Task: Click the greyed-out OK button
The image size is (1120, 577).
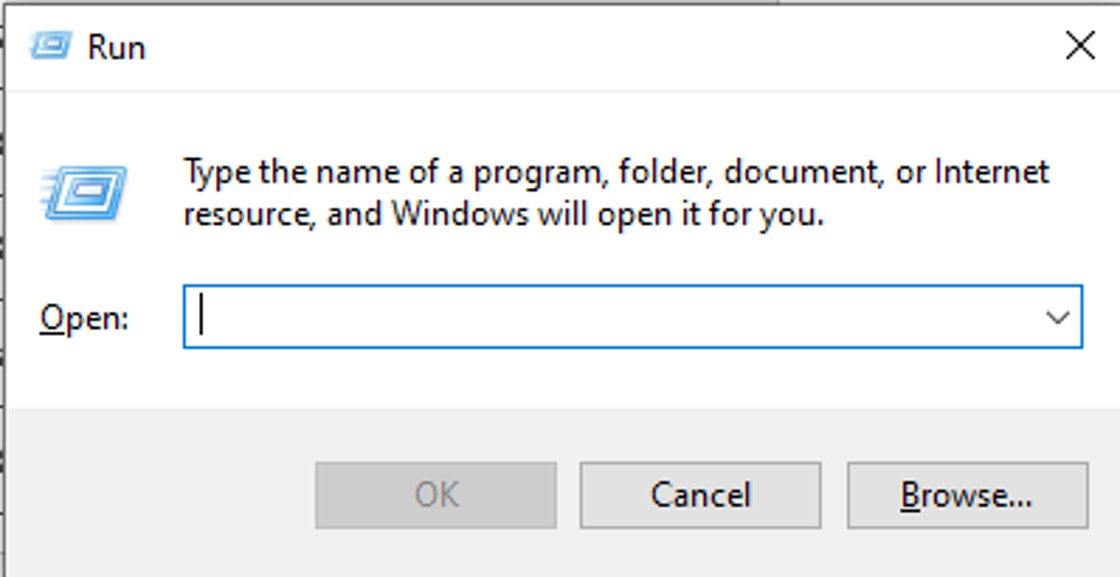Action: pos(436,495)
